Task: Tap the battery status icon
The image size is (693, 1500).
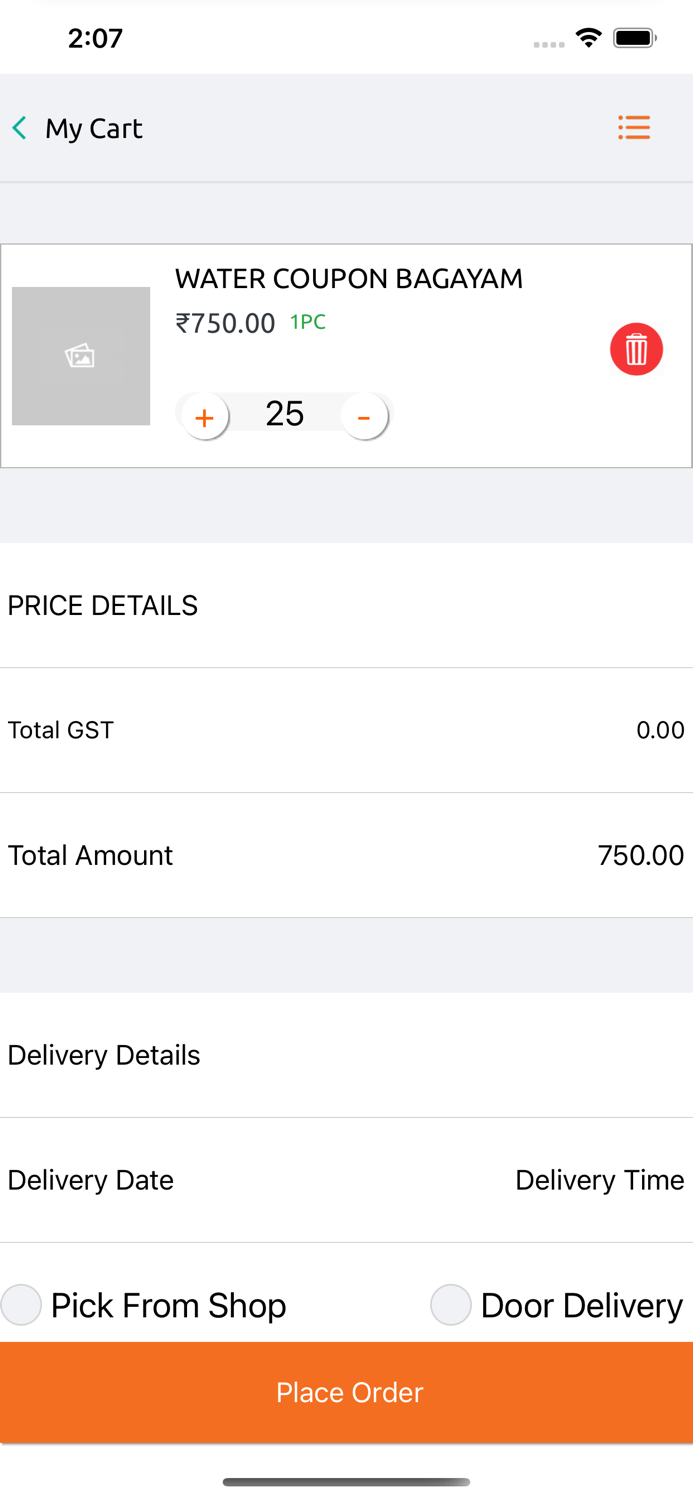Action: (x=634, y=38)
